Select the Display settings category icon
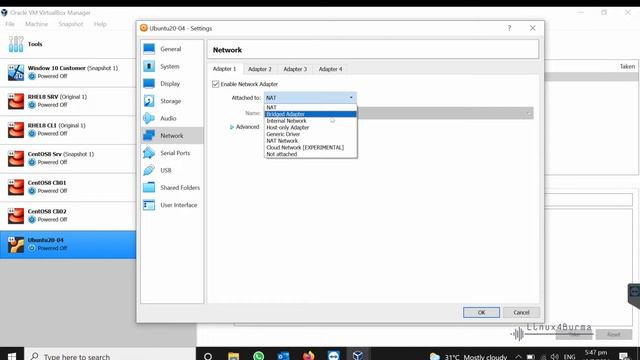Viewport: 640px width, 360px height. [x=149, y=84]
